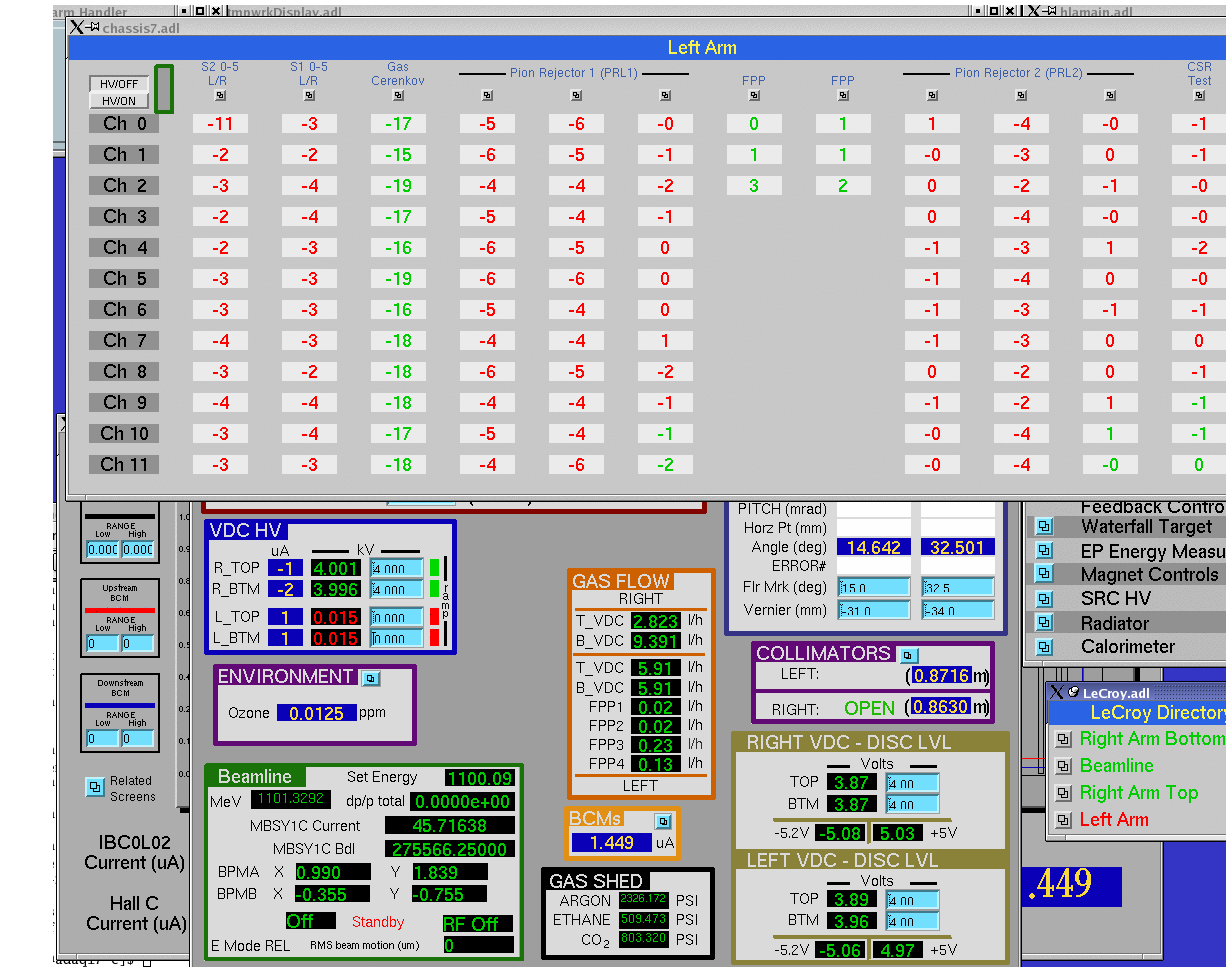This screenshot has height=967, width=1226.
Task: Click the Angle value 14.642
Action: (875, 547)
